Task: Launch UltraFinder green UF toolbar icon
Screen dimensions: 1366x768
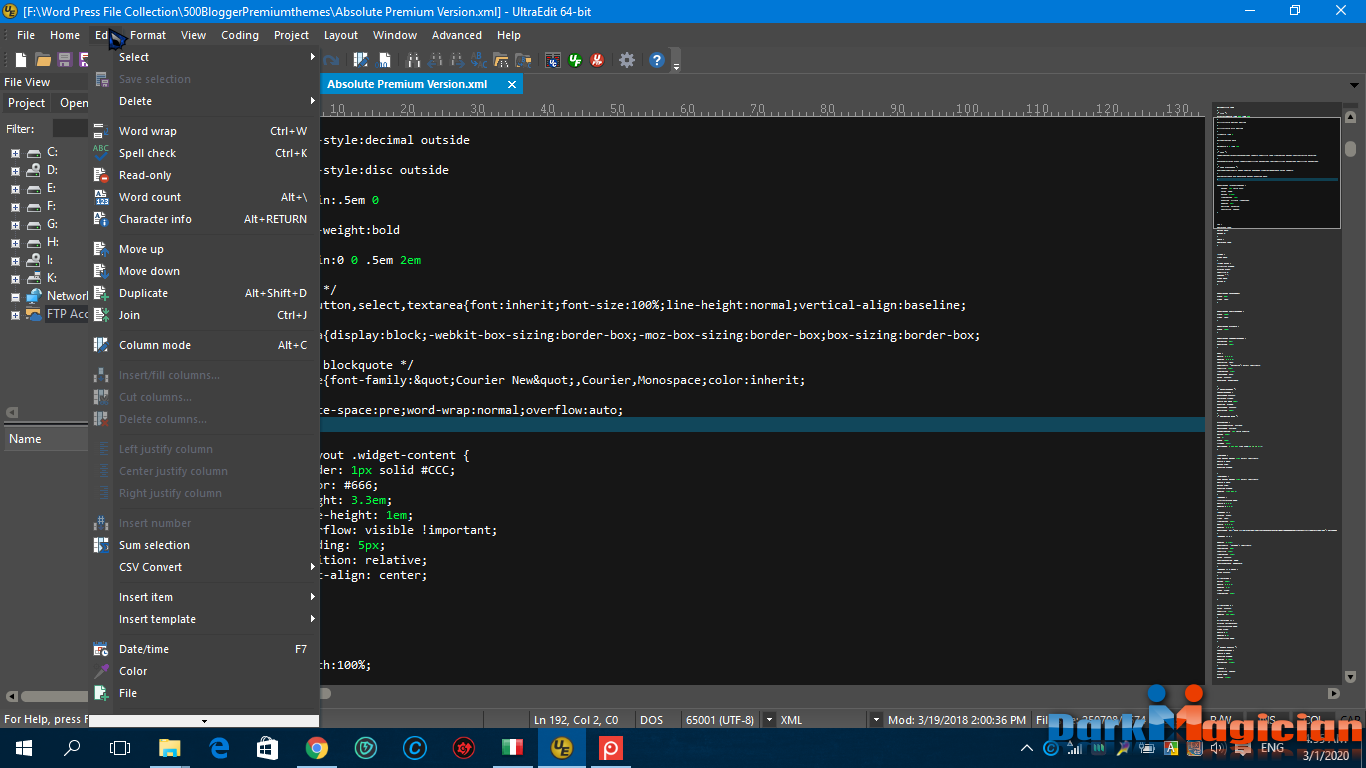Action: [x=575, y=60]
